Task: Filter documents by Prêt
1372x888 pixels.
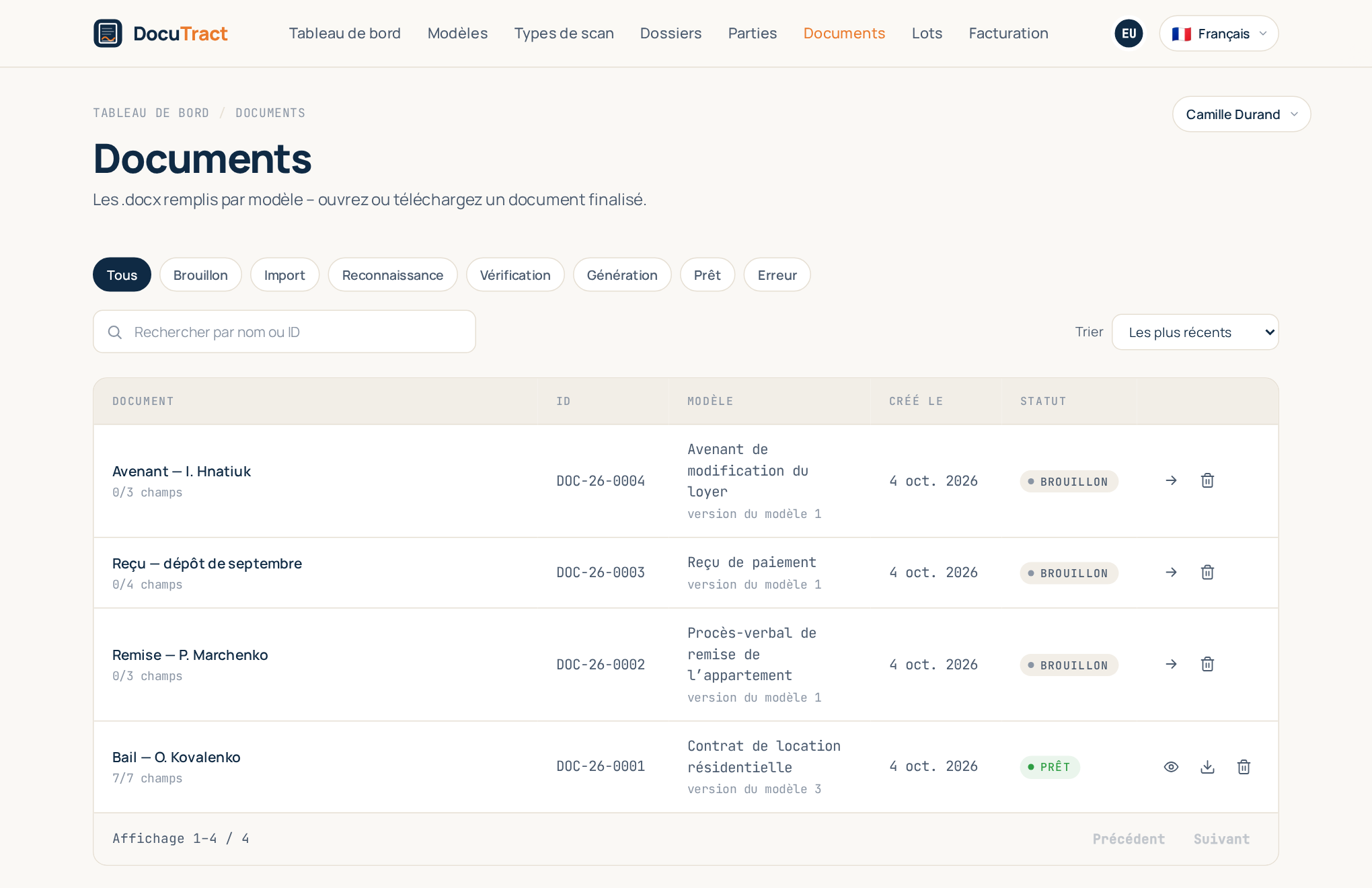Action: click(708, 274)
